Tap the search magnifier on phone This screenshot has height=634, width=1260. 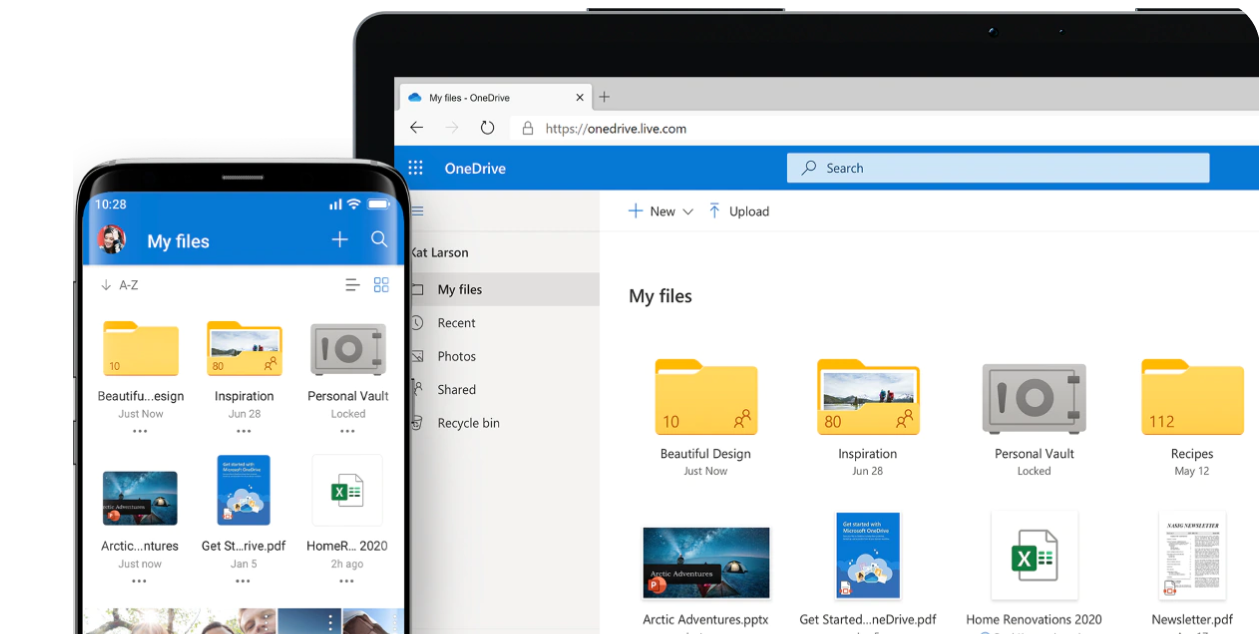point(379,240)
